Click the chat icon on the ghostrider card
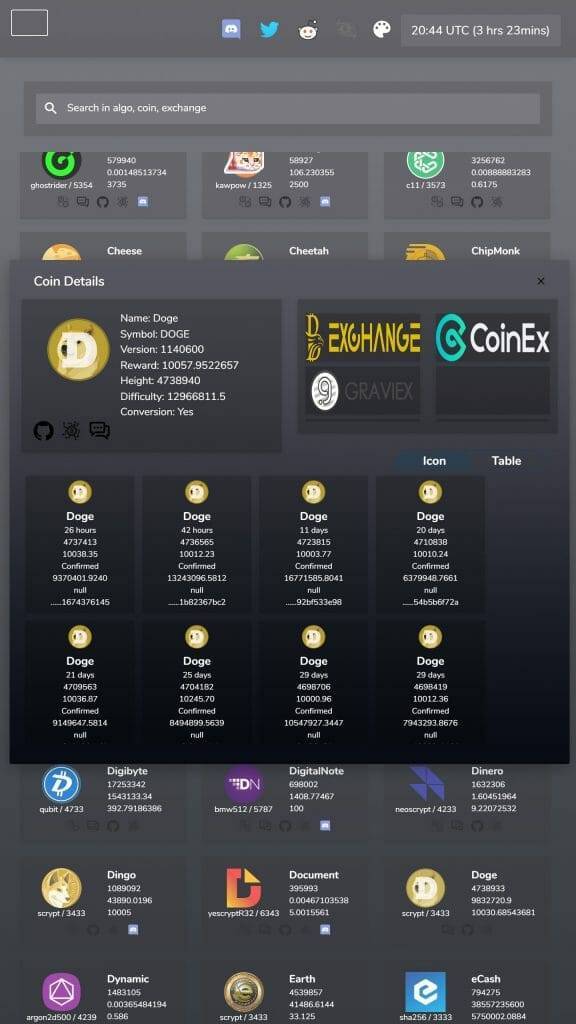 click(x=83, y=202)
